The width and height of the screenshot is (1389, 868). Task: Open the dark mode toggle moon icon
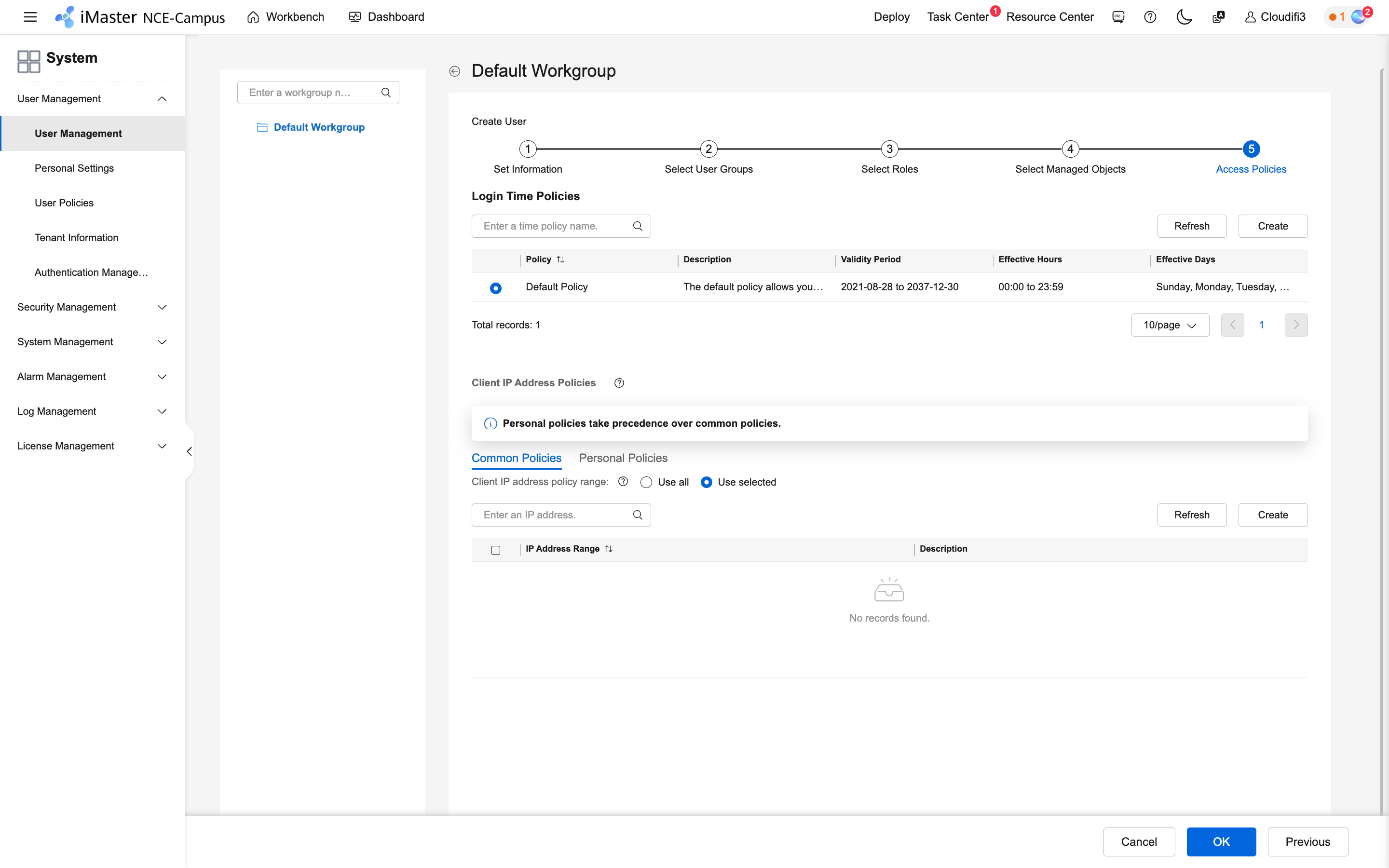1184,17
